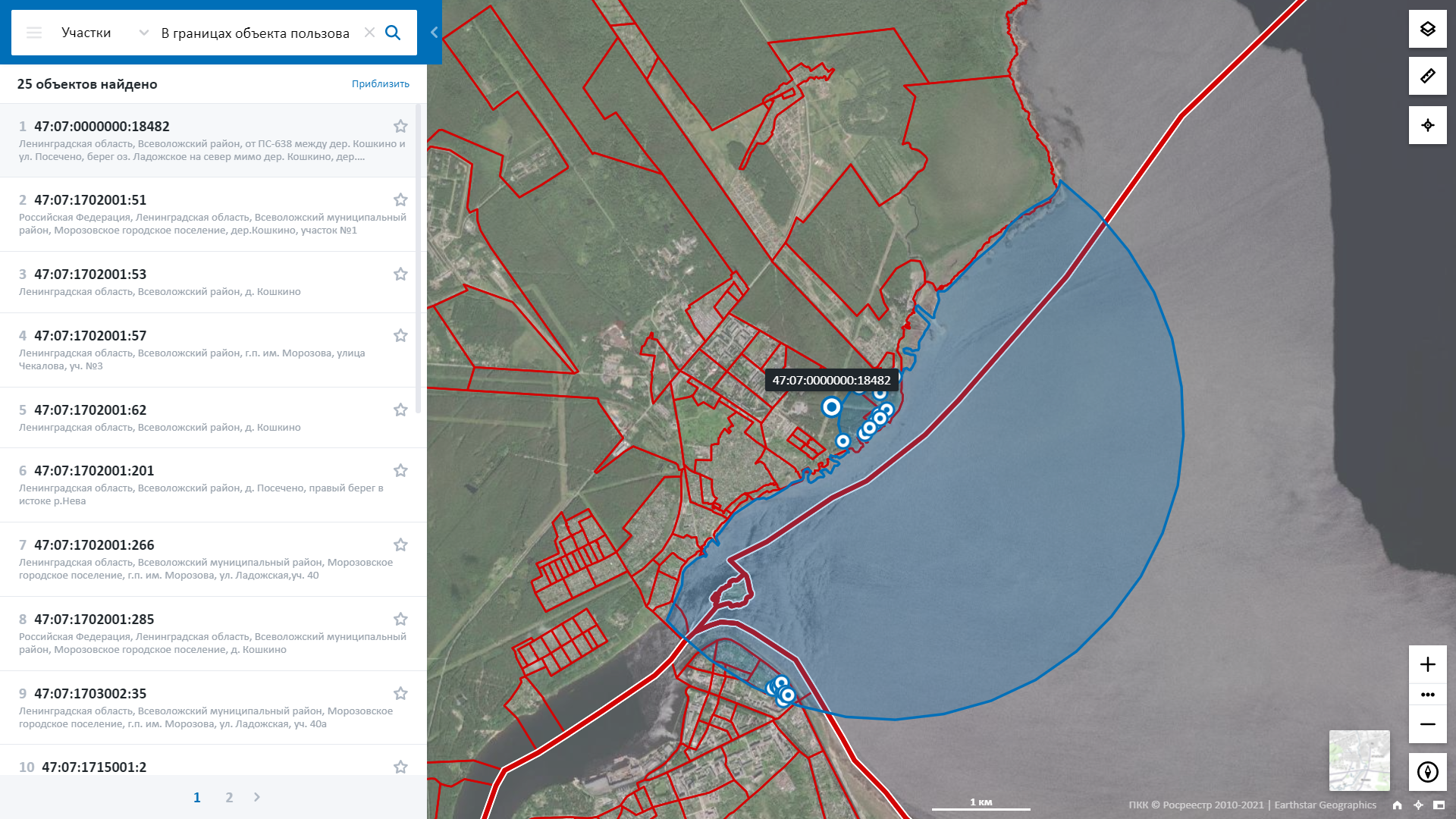Open the hamburger menu
Screen dimensions: 1456x819
[34, 33]
